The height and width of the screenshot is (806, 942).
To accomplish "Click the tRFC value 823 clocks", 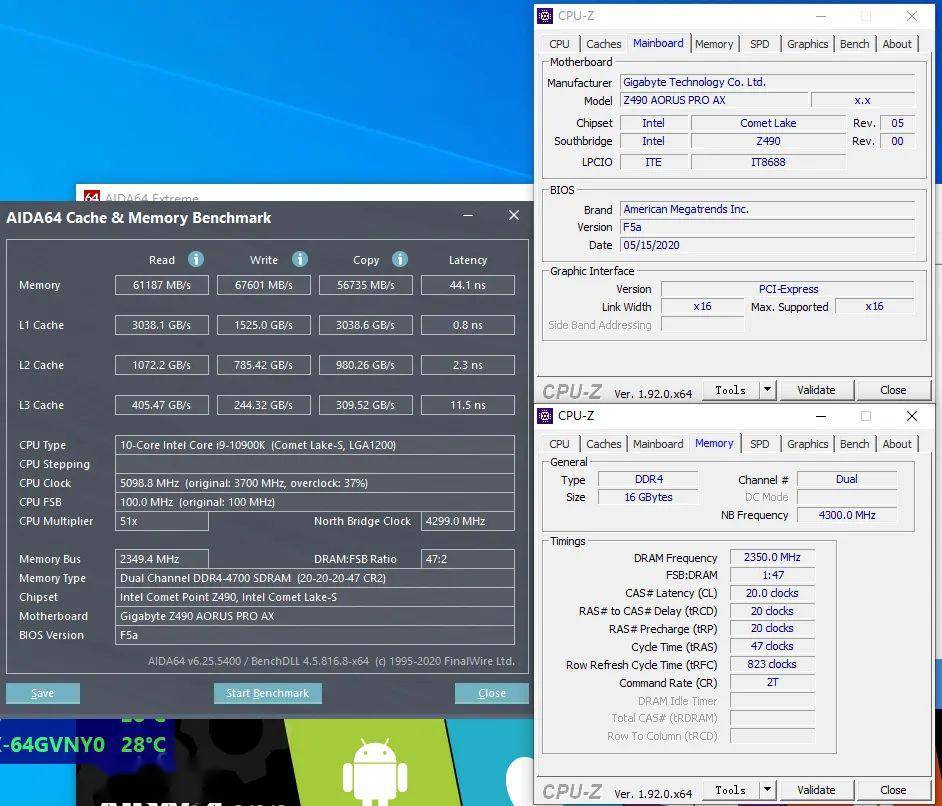I will click(772, 664).
